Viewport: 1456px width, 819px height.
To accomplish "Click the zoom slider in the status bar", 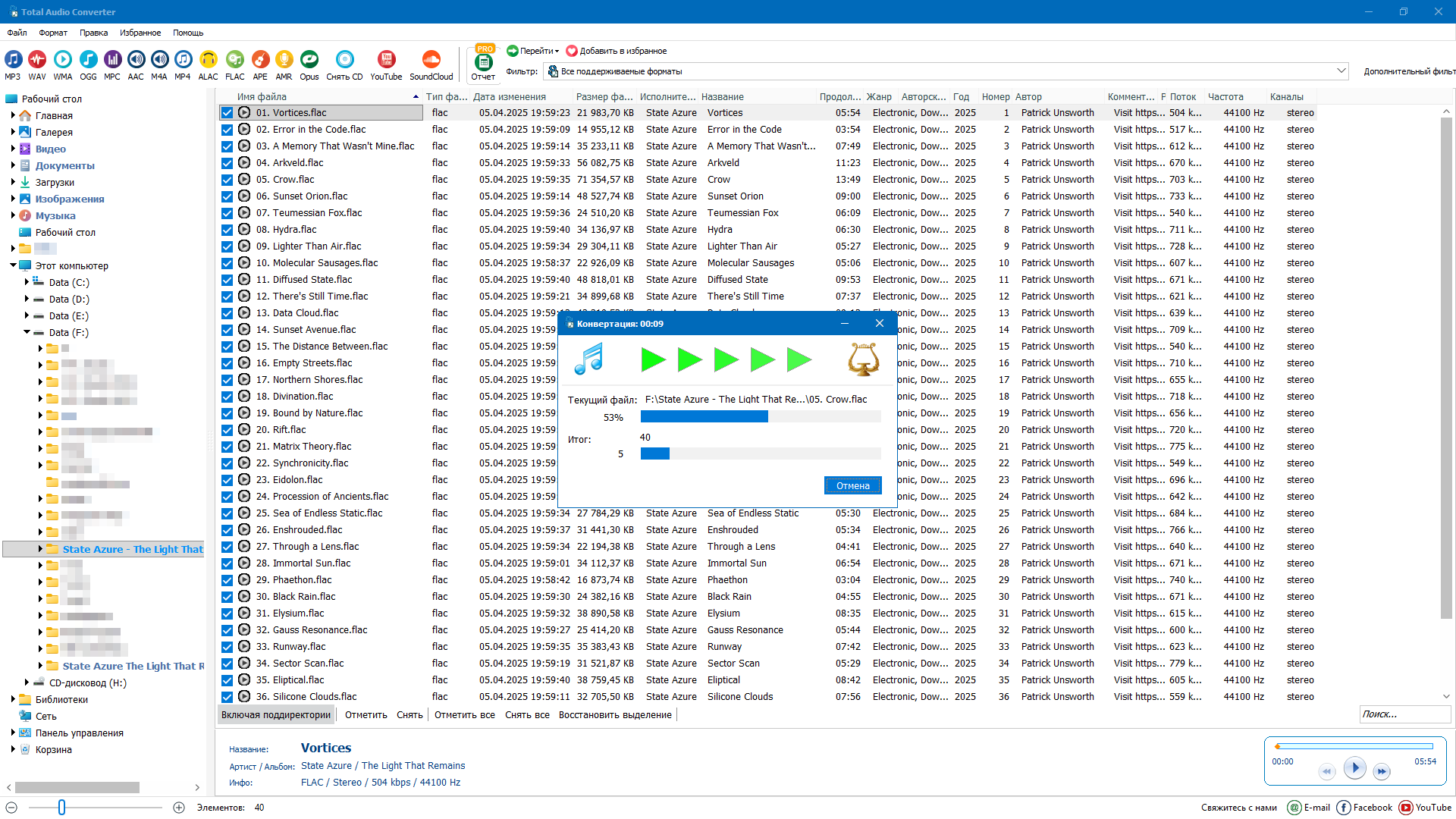I will pos(62,808).
